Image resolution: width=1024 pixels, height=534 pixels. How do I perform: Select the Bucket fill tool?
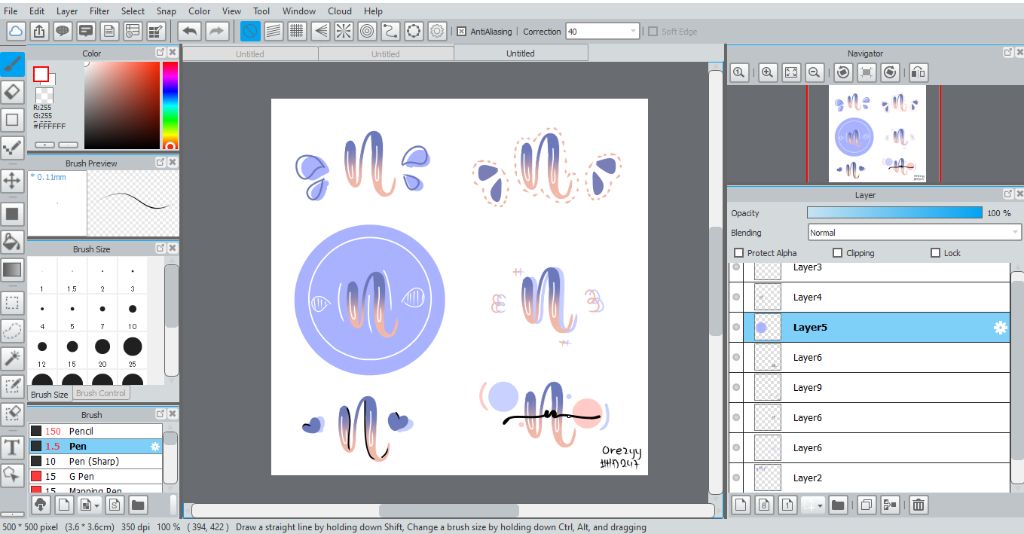(x=12, y=242)
